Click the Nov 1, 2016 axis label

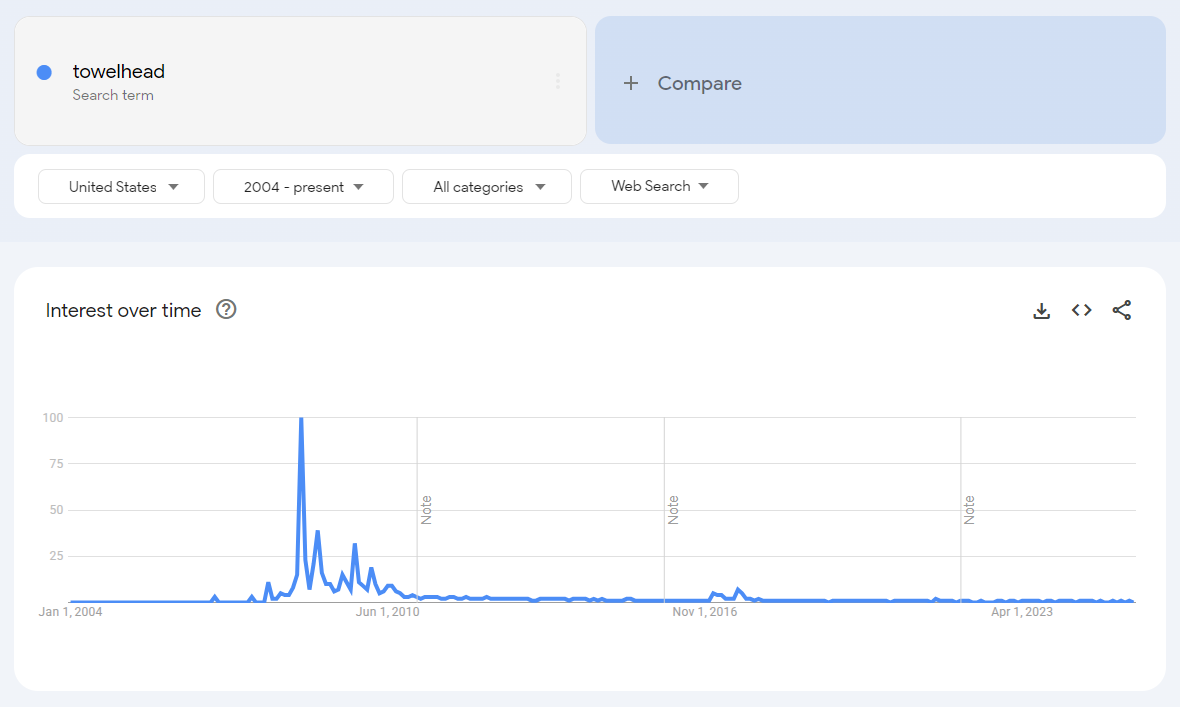coord(704,611)
